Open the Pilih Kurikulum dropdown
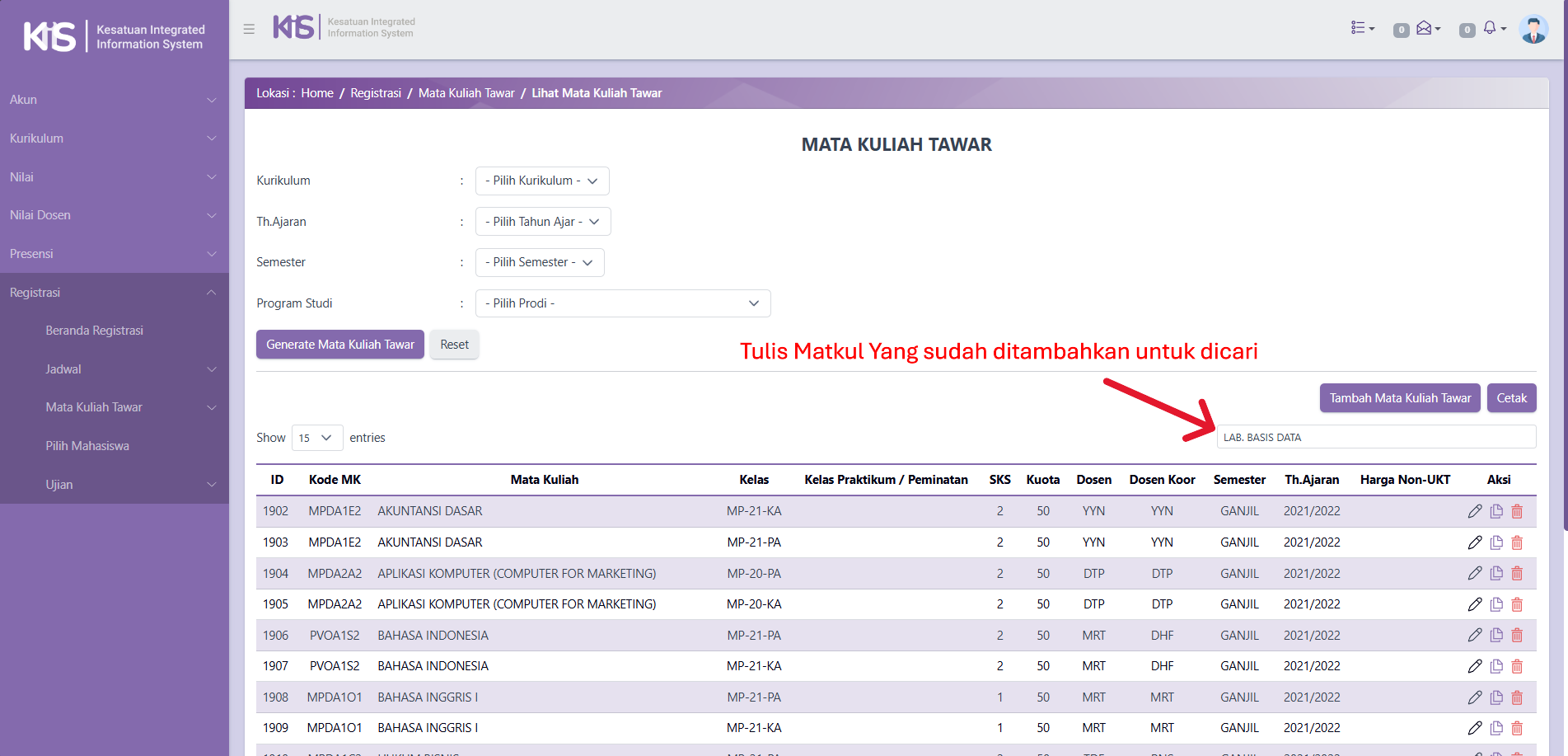The height and width of the screenshot is (756, 1568). (541, 181)
